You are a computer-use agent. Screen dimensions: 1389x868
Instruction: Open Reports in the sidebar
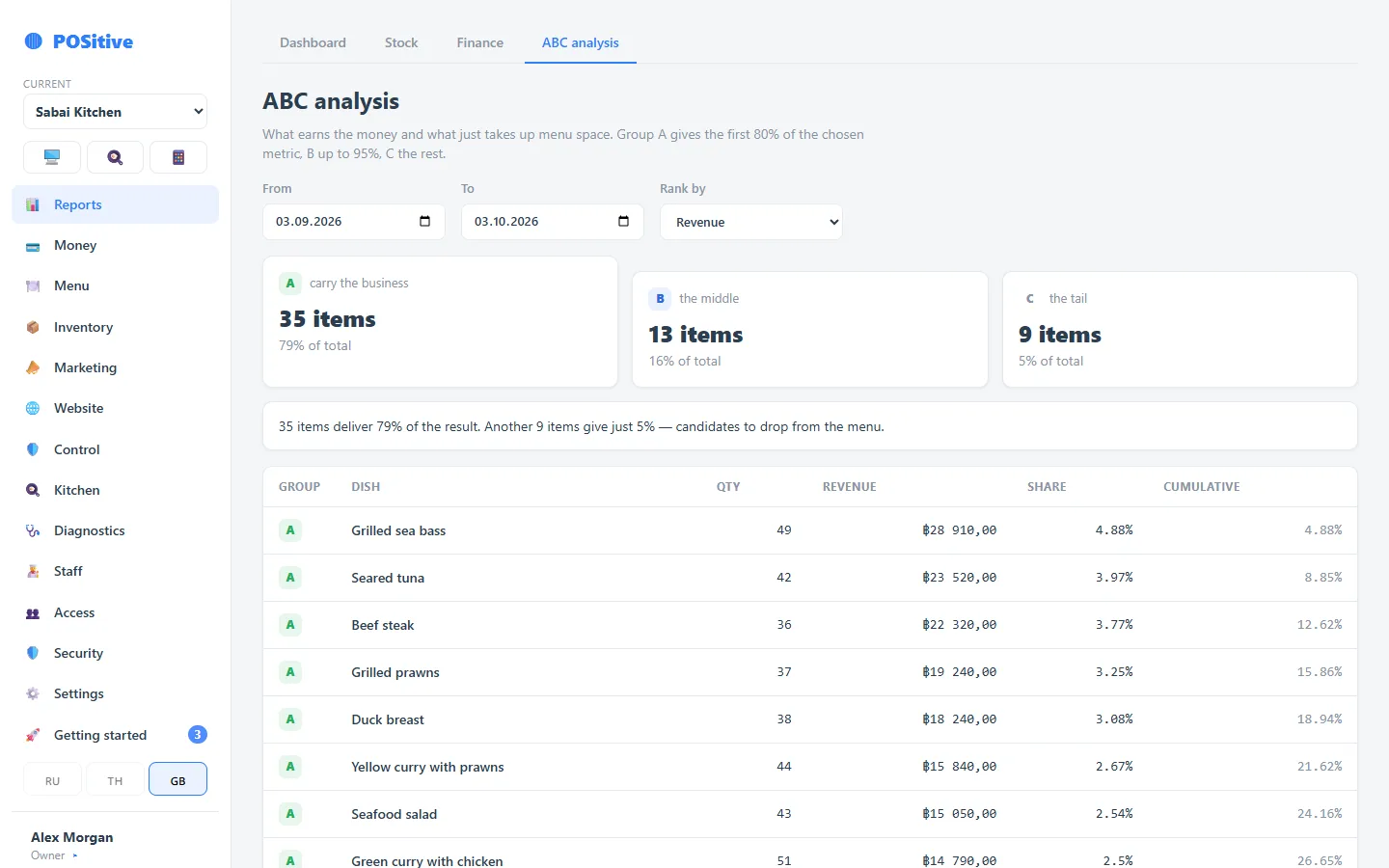[x=115, y=204]
